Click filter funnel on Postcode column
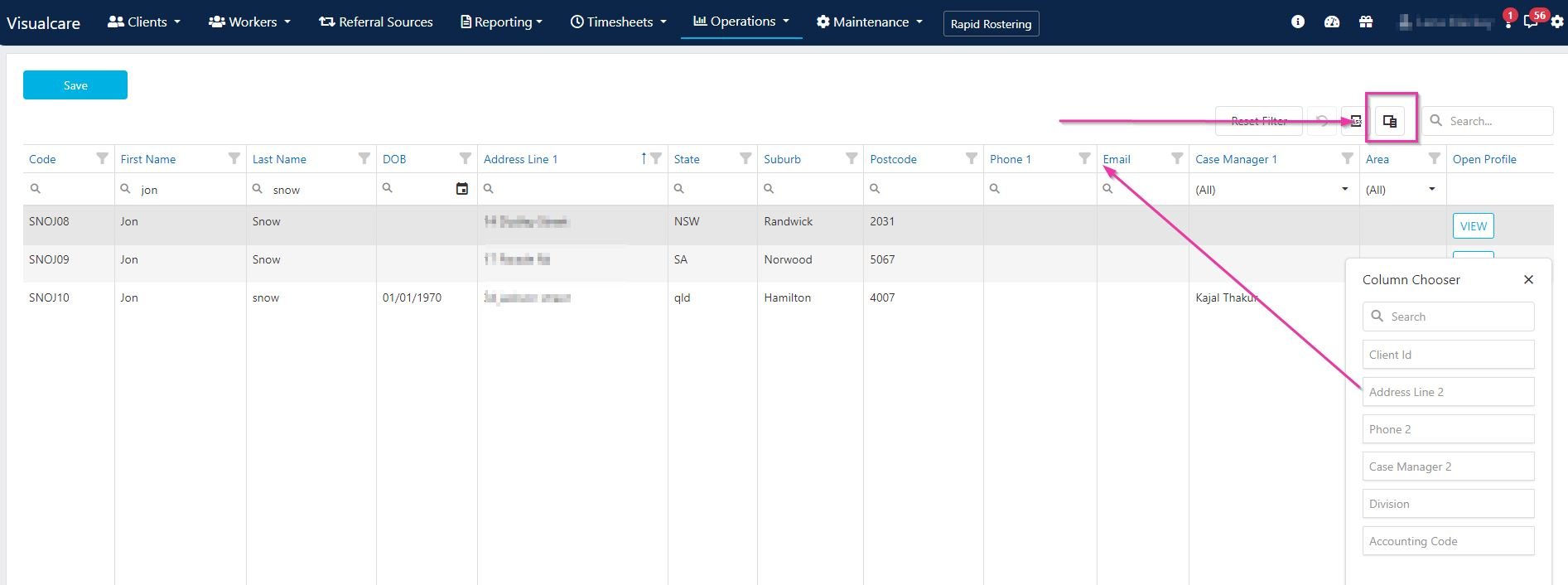Image resolution: width=1568 pixels, height=585 pixels. click(x=972, y=158)
